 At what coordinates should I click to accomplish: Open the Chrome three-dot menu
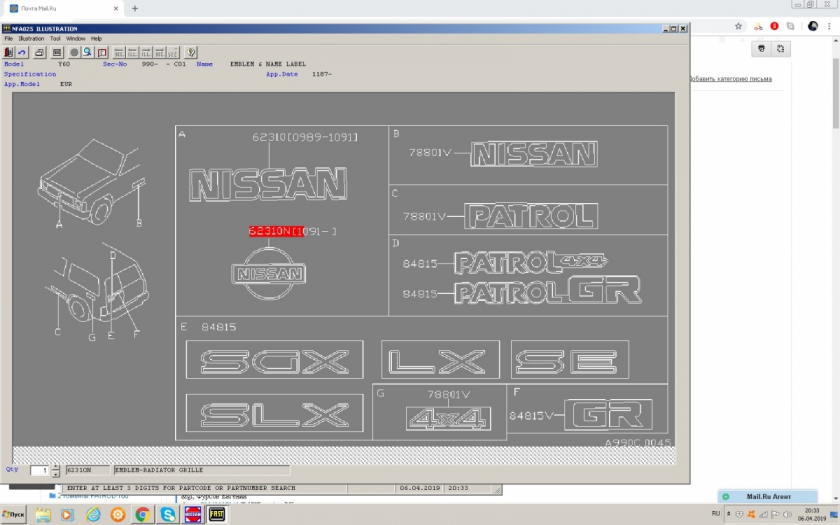tap(829, 26)
